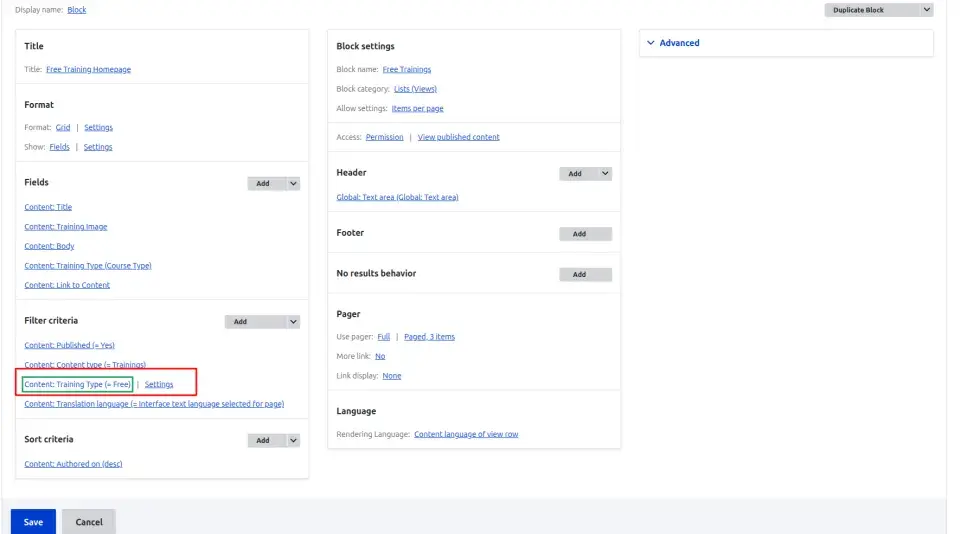Screen dimensions: 960x534
Task: Change the Full pager type
Action: tap(384, 337)
